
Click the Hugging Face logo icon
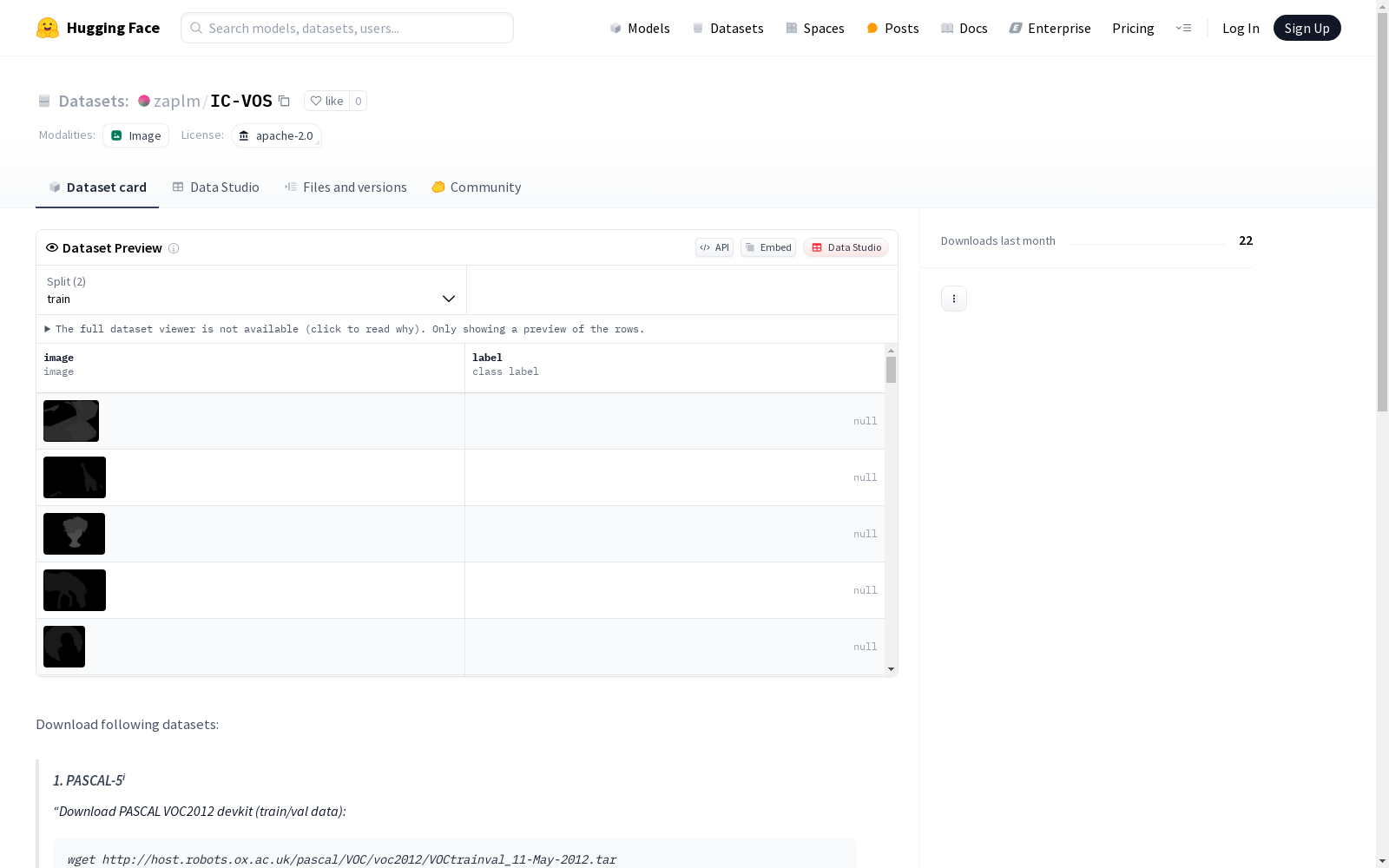48,28
